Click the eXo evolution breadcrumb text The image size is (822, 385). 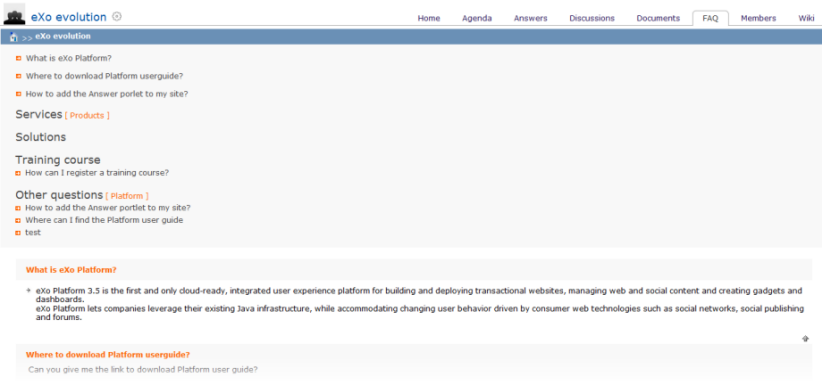[63, 36]
